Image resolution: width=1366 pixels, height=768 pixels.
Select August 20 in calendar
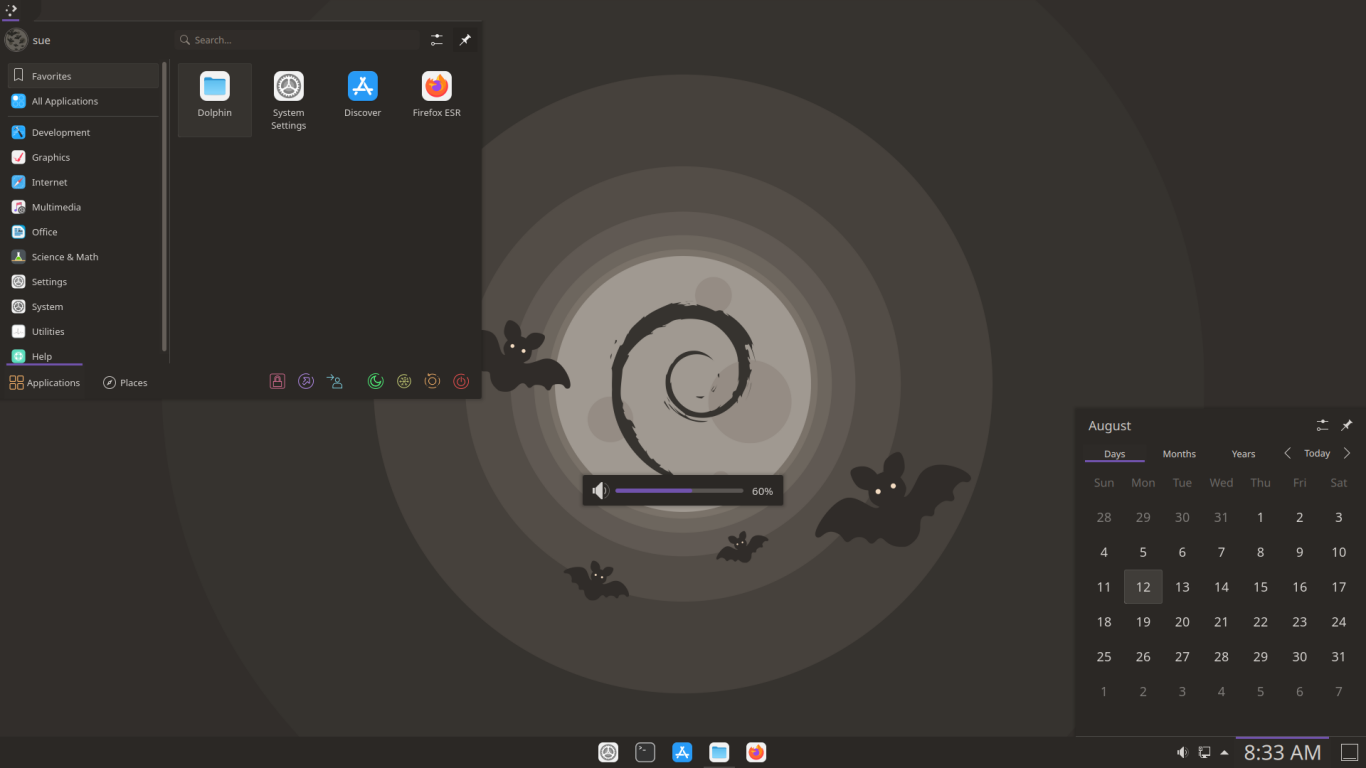click(1182, 622)
